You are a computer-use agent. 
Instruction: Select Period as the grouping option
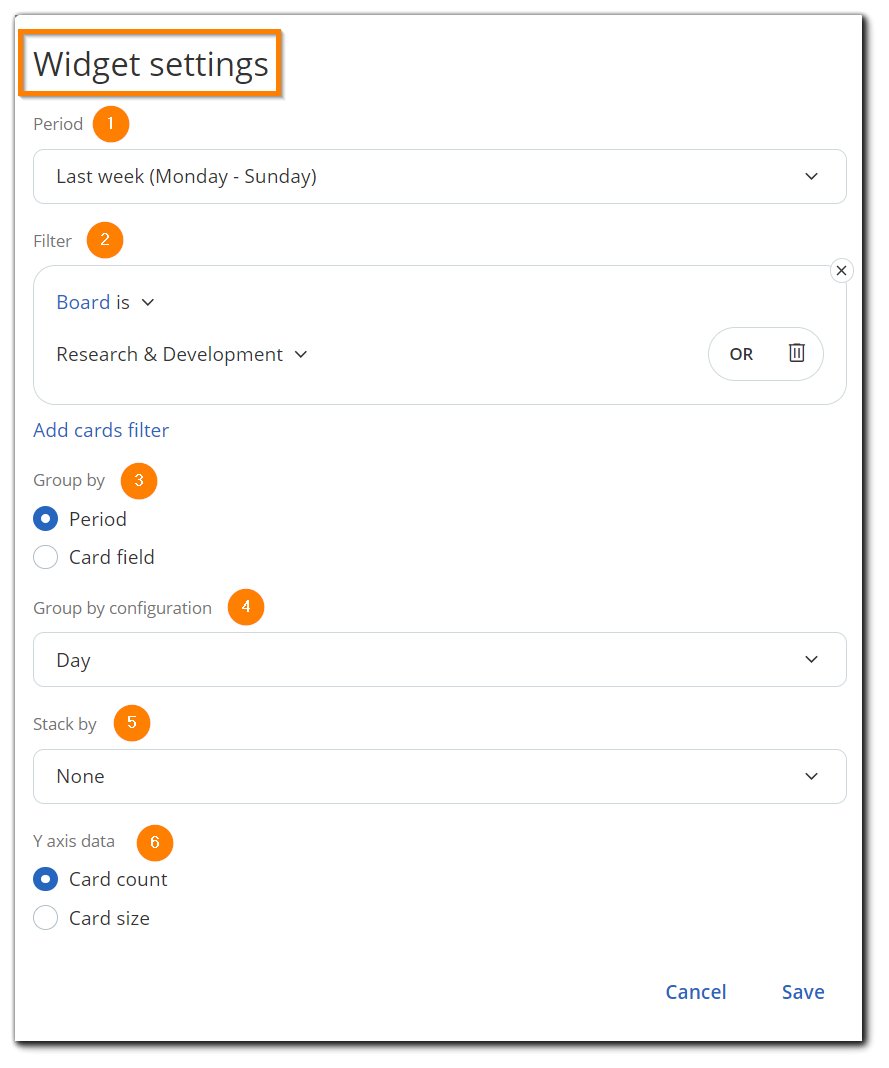45,518
